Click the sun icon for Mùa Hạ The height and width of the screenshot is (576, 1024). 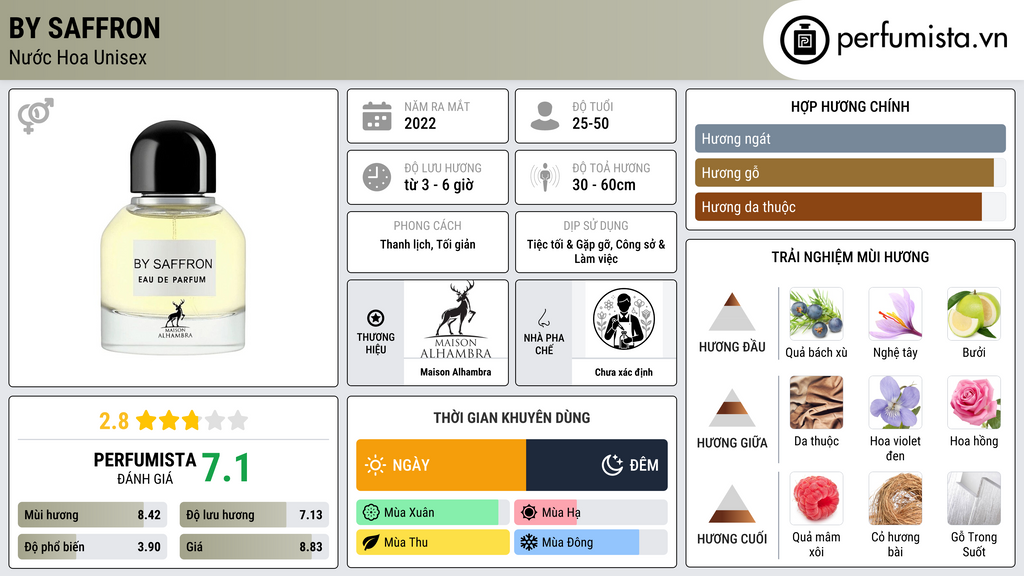529,513
